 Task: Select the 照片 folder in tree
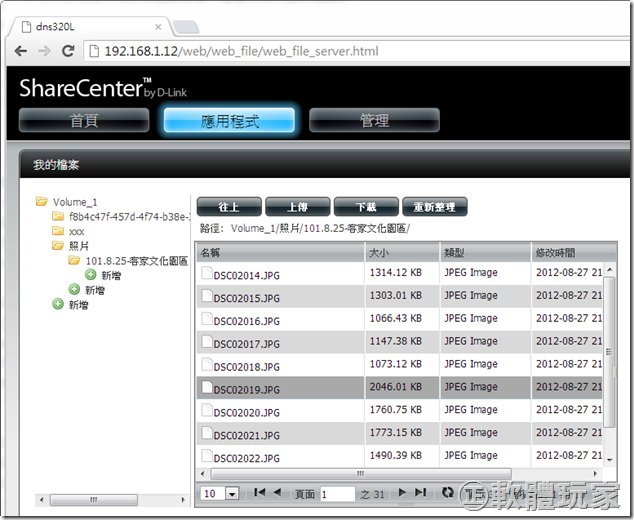coord(78,246)
